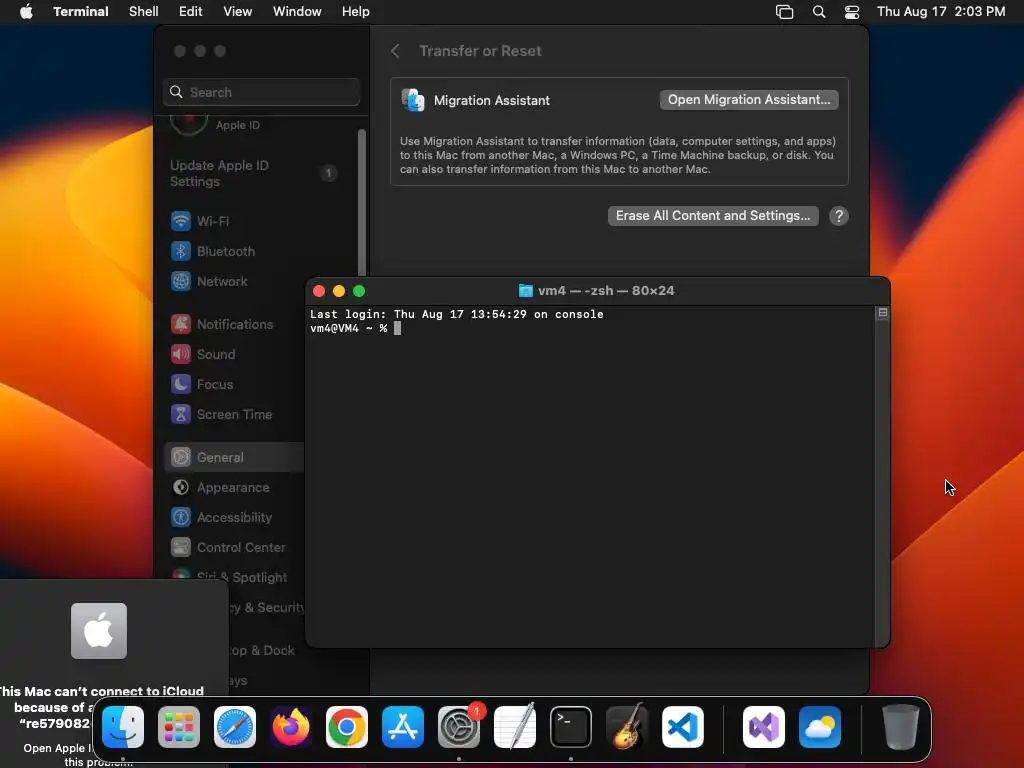Launch Google Chrome from the Dock
The width and height of the screenshot is (1024, 768).
click(347, 727)
